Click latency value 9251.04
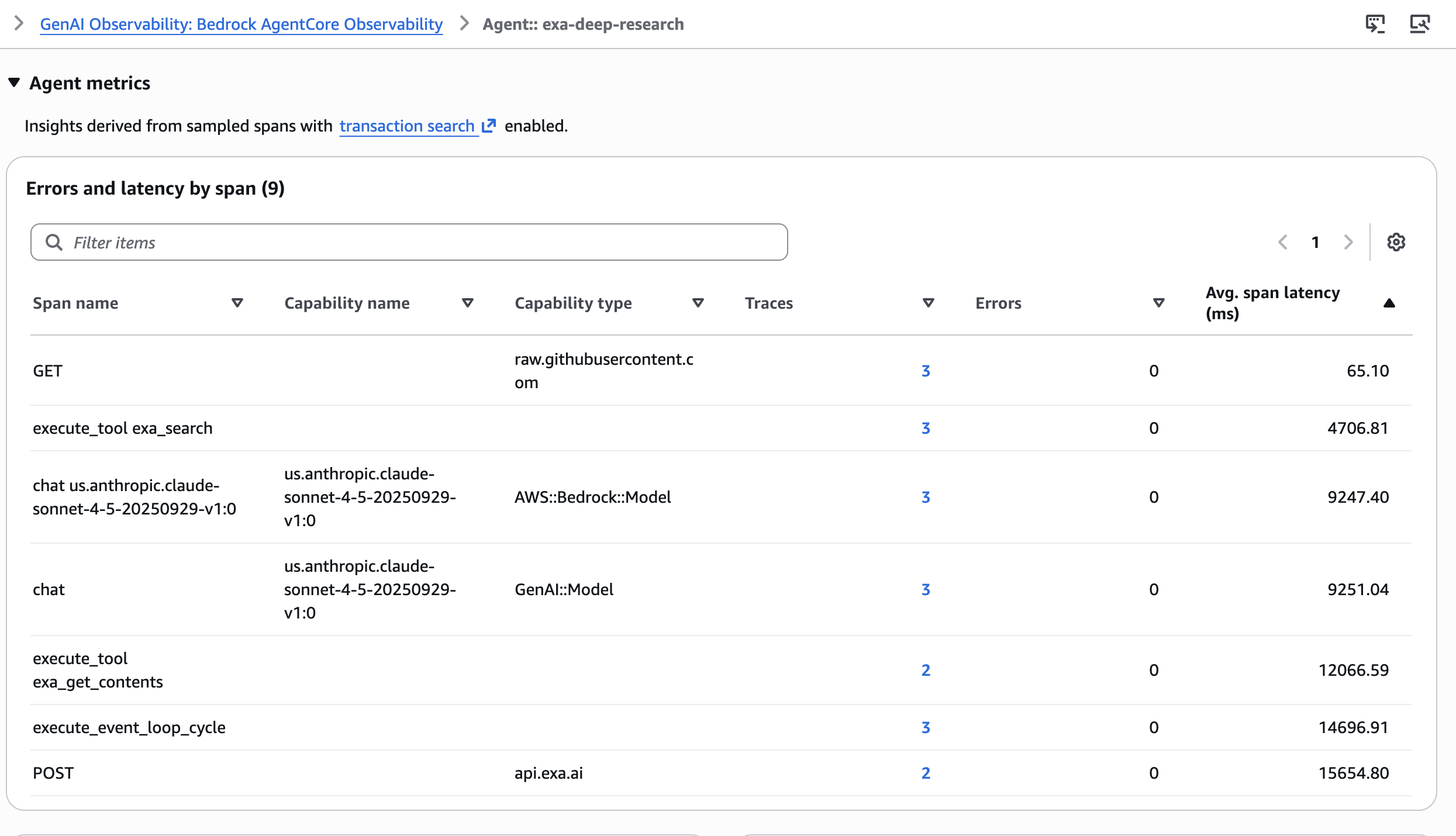 tap(1358, 589)
